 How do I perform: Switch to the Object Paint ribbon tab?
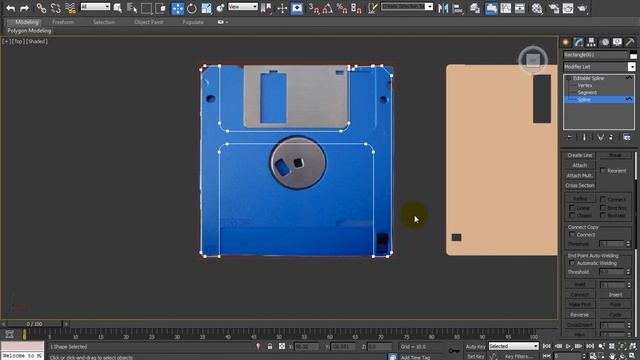click(149, 22)
